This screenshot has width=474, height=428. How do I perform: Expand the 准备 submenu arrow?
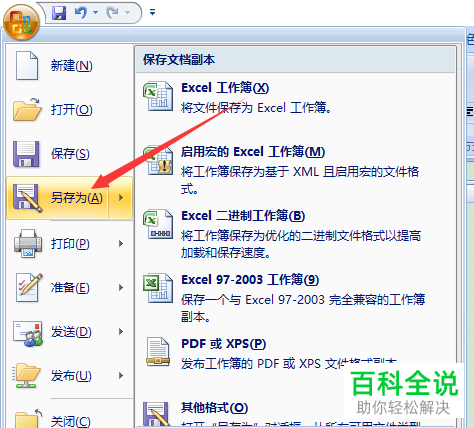coord(121,288)
